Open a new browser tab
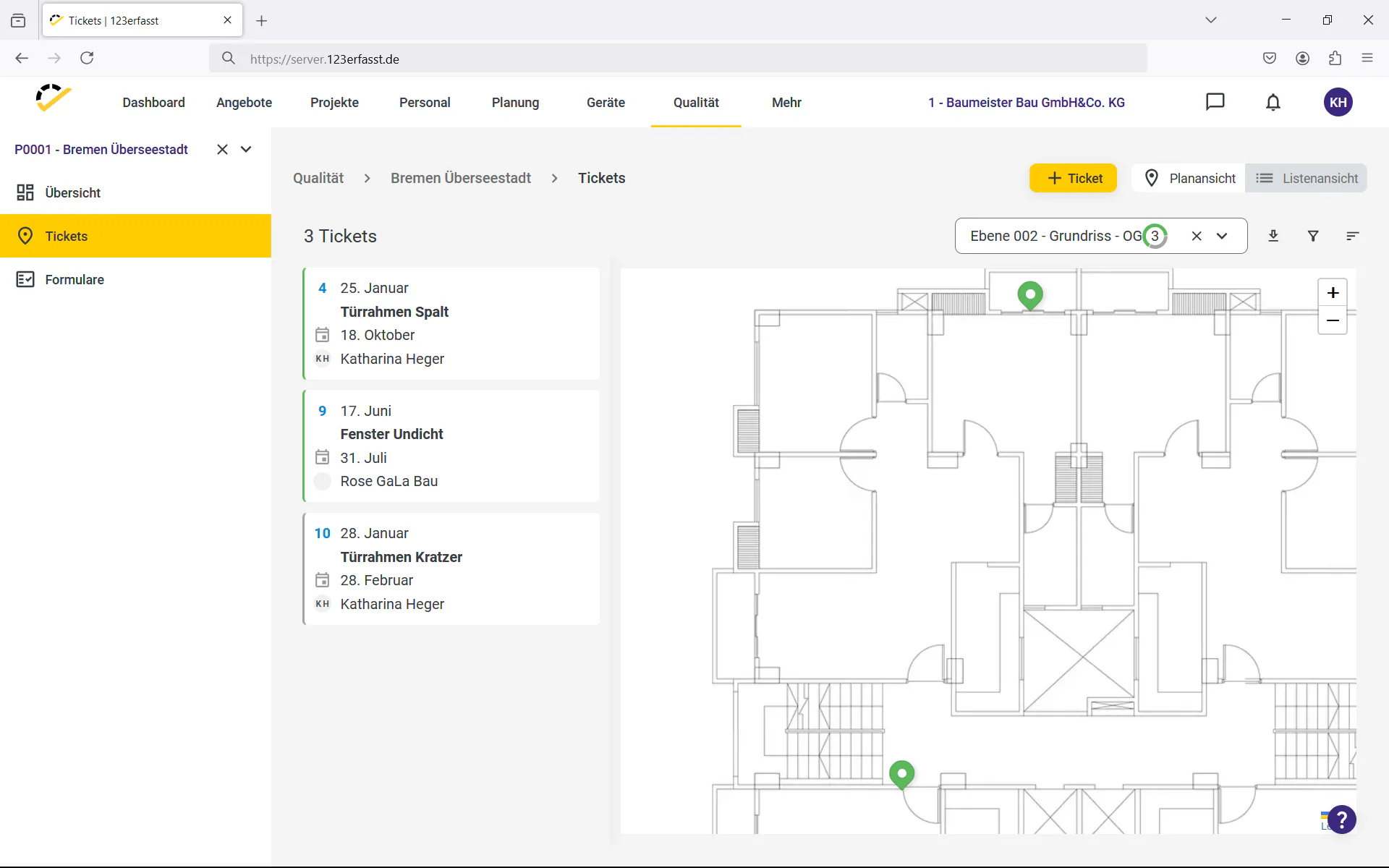1389x868 pixels. (262, 21)
